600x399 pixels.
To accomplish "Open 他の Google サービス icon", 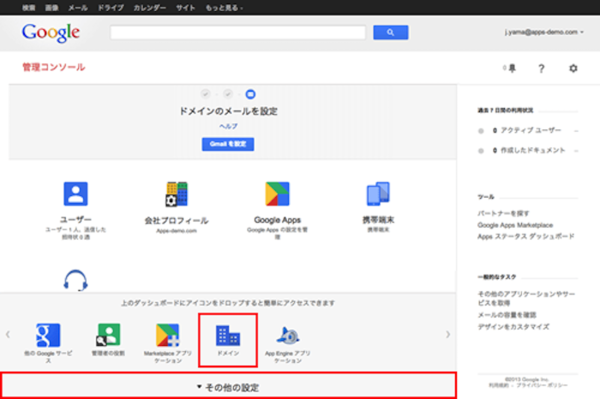I will [48, 335].
